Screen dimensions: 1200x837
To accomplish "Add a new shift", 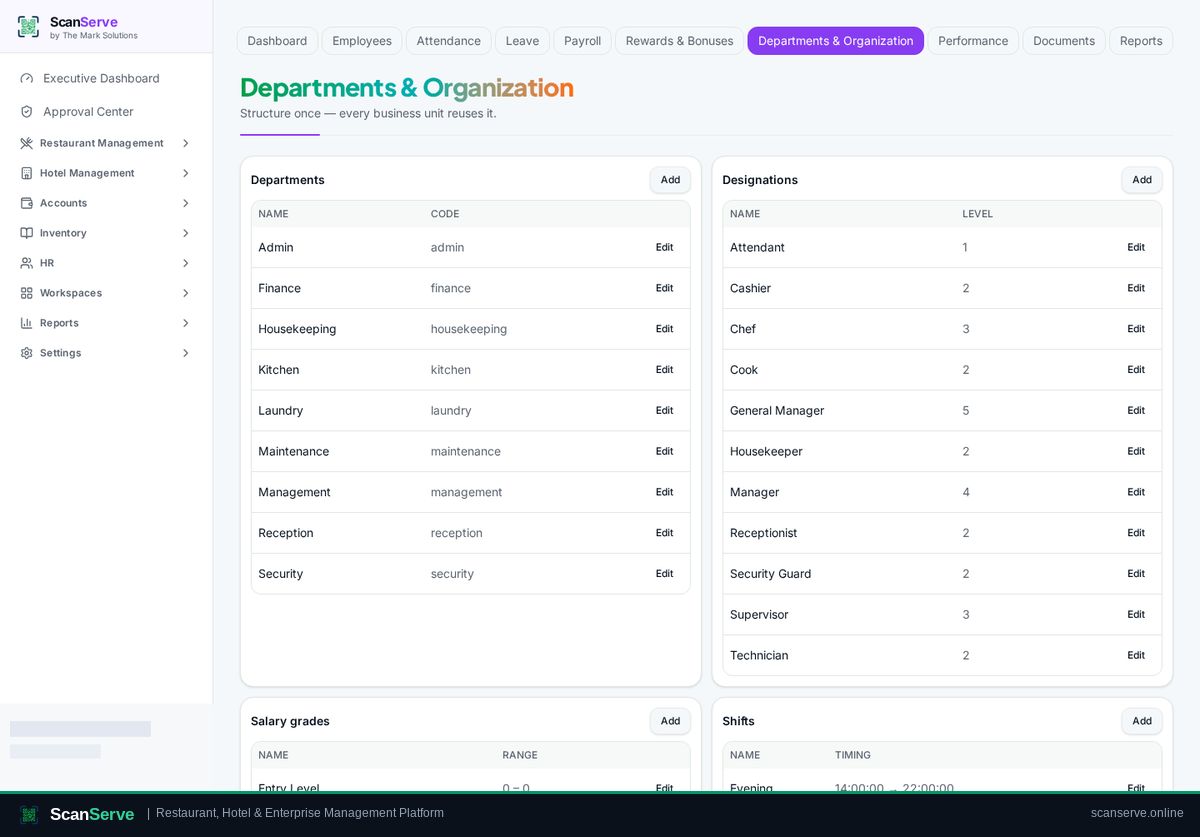I will tap(1141, 721).
